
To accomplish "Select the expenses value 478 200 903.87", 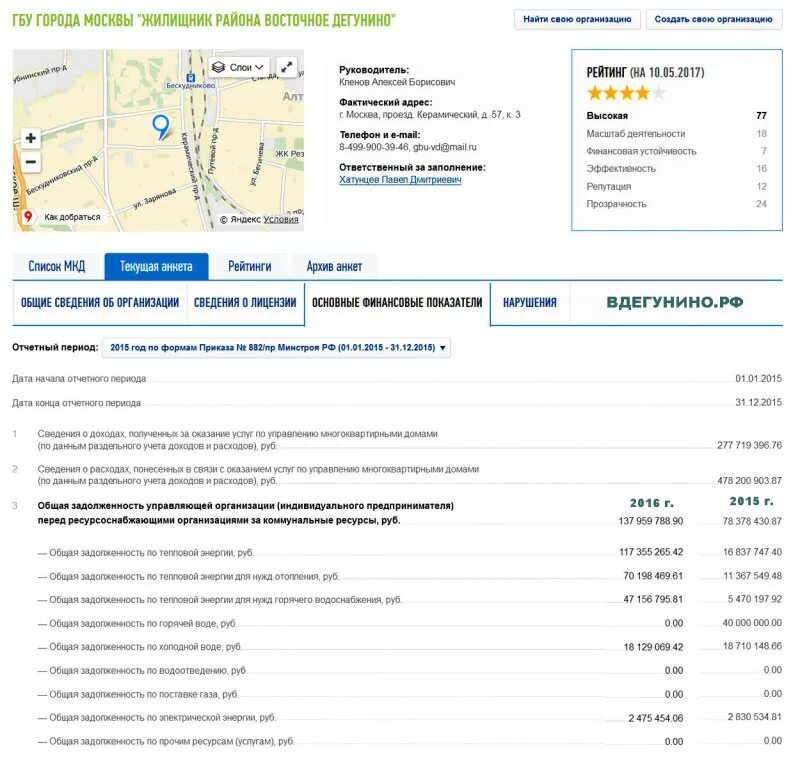I will pyautogui.click(x=749, y=480).
